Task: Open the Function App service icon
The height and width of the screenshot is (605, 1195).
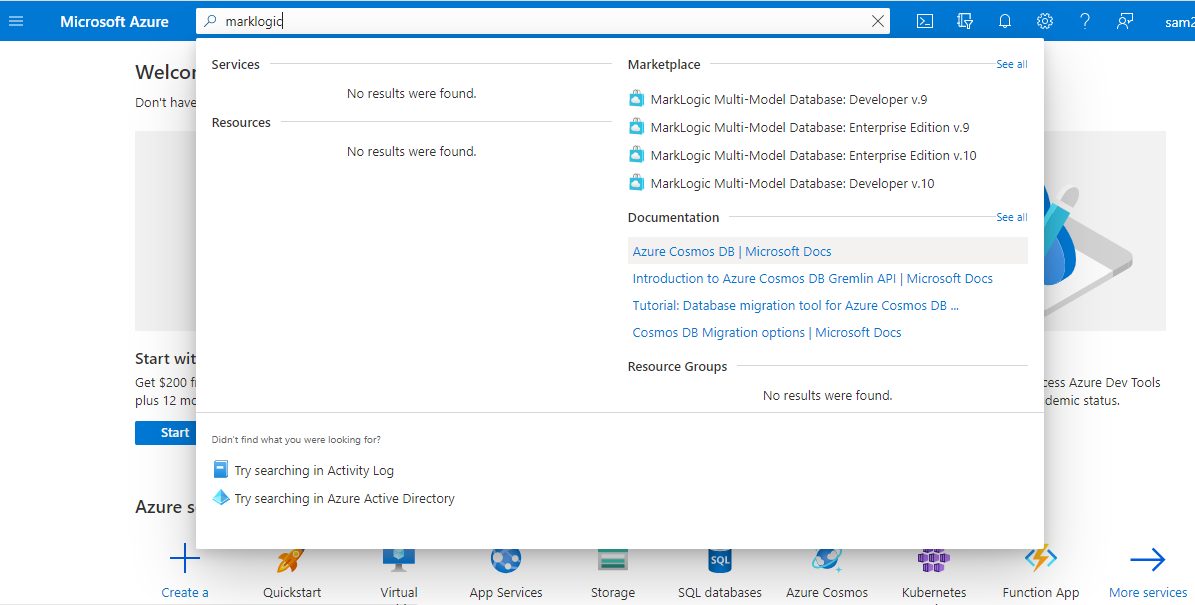Action: (x=1040, y=560)
